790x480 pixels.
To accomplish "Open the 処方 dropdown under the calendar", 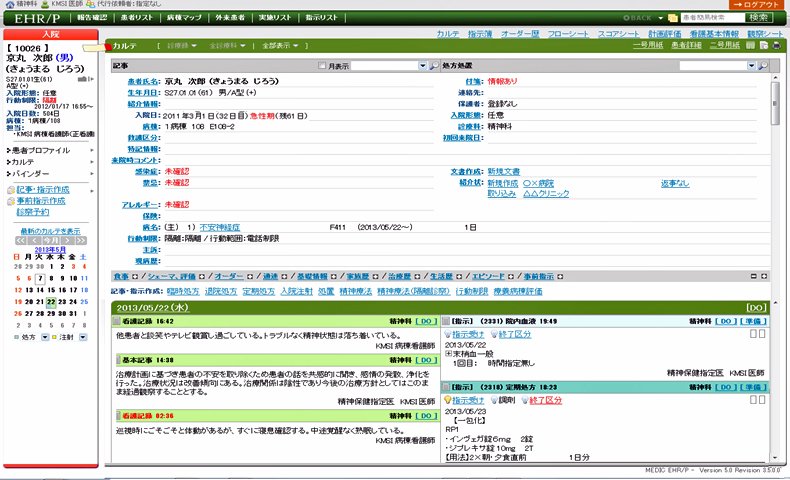I will pos(45,337).
